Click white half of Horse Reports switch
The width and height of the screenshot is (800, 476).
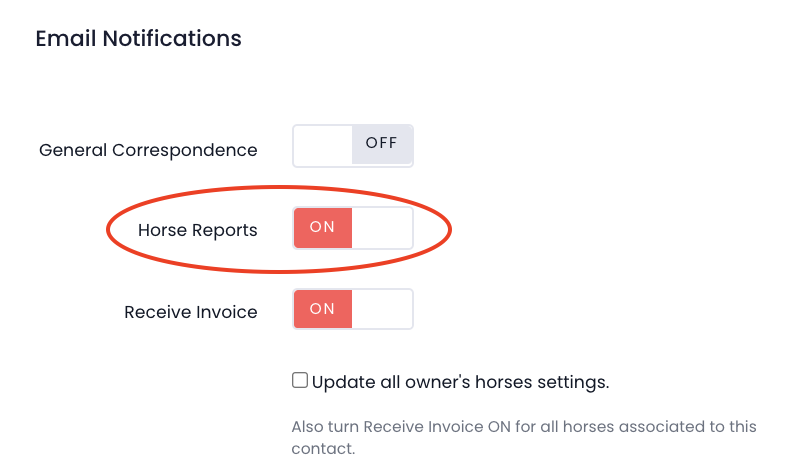pos(382,228)
